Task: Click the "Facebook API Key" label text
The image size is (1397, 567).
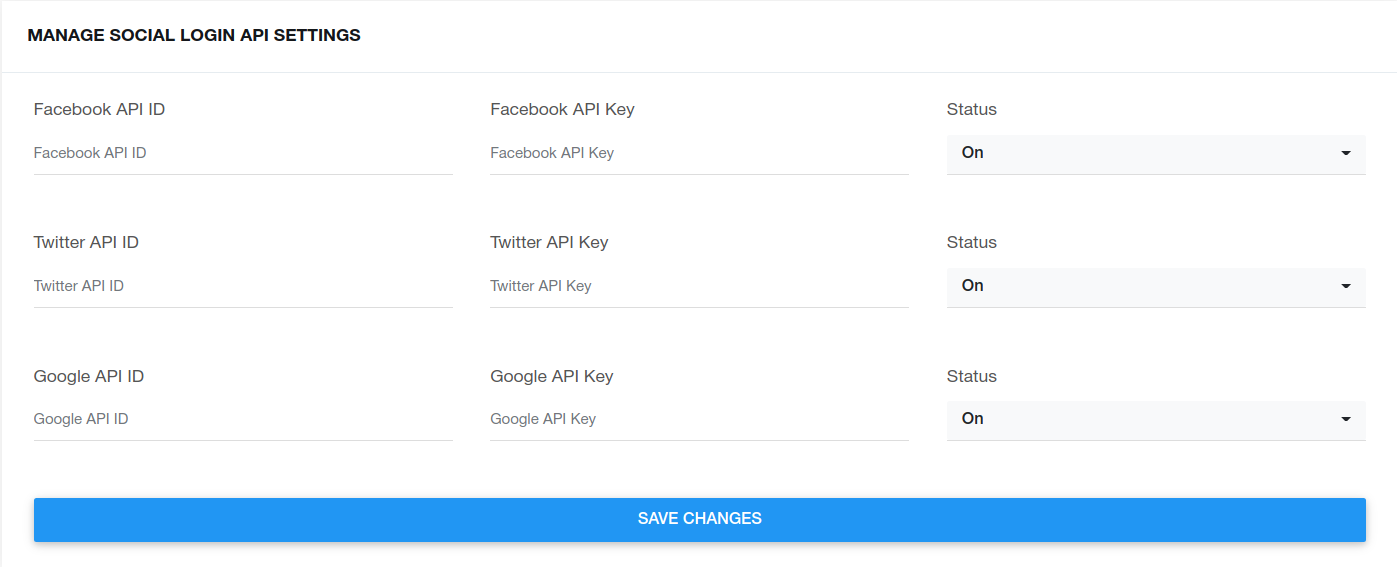Action: coord(562,109)
